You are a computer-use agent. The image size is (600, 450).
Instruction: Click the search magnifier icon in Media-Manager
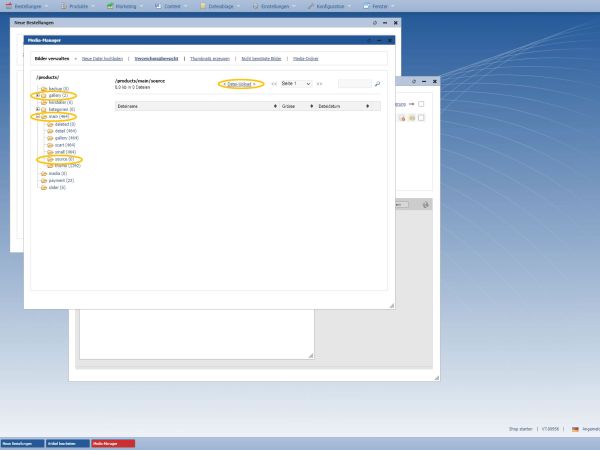tap(378, 84)
